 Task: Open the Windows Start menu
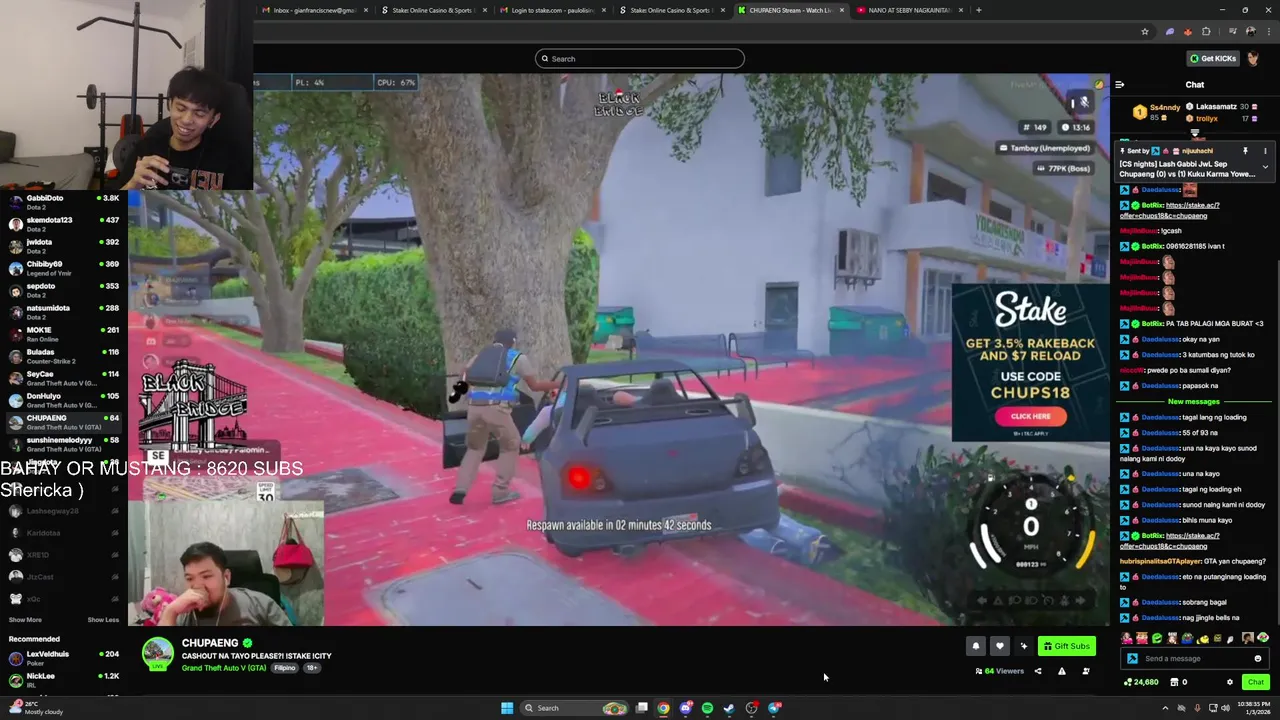(507, 708)
